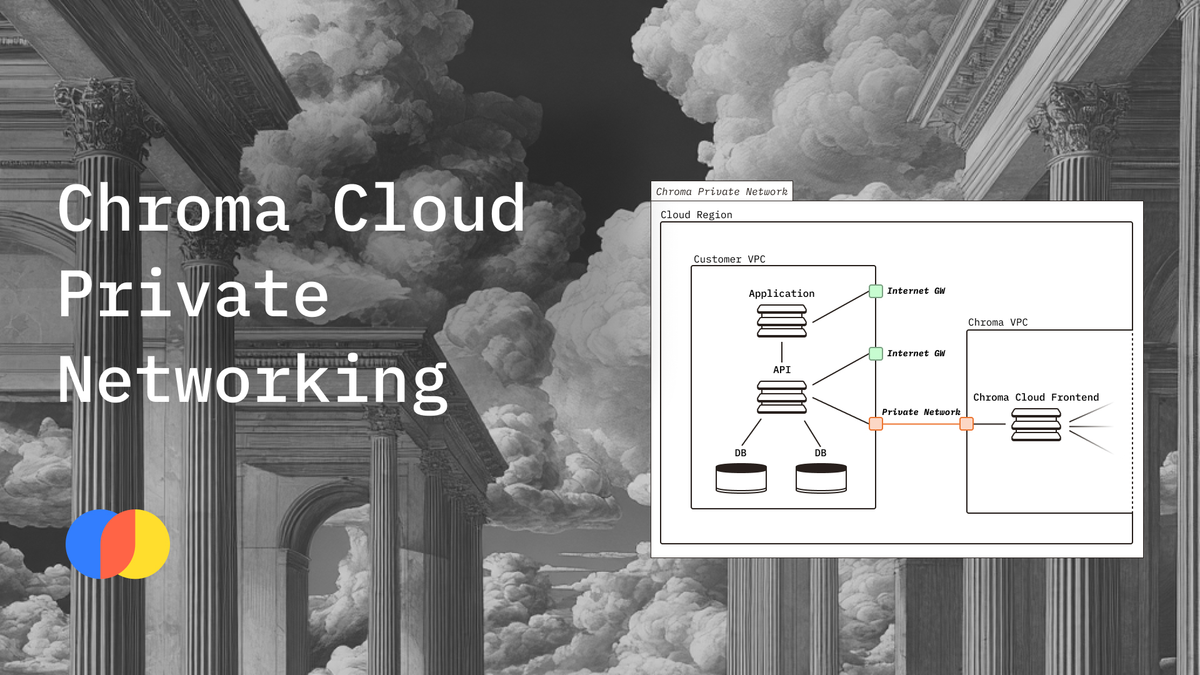
Task: Click the left DB cylinder icon
Action: 741,477
